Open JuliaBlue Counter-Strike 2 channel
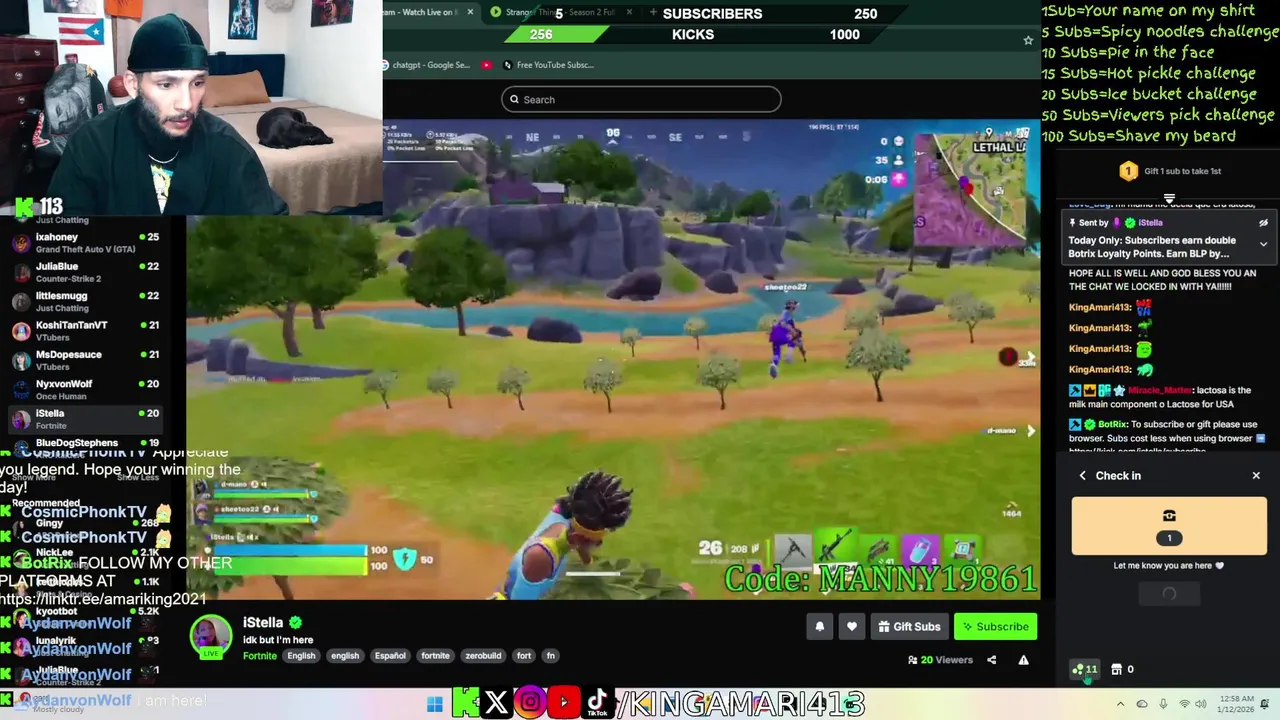1280x720 pixels. tap(85, 272)
